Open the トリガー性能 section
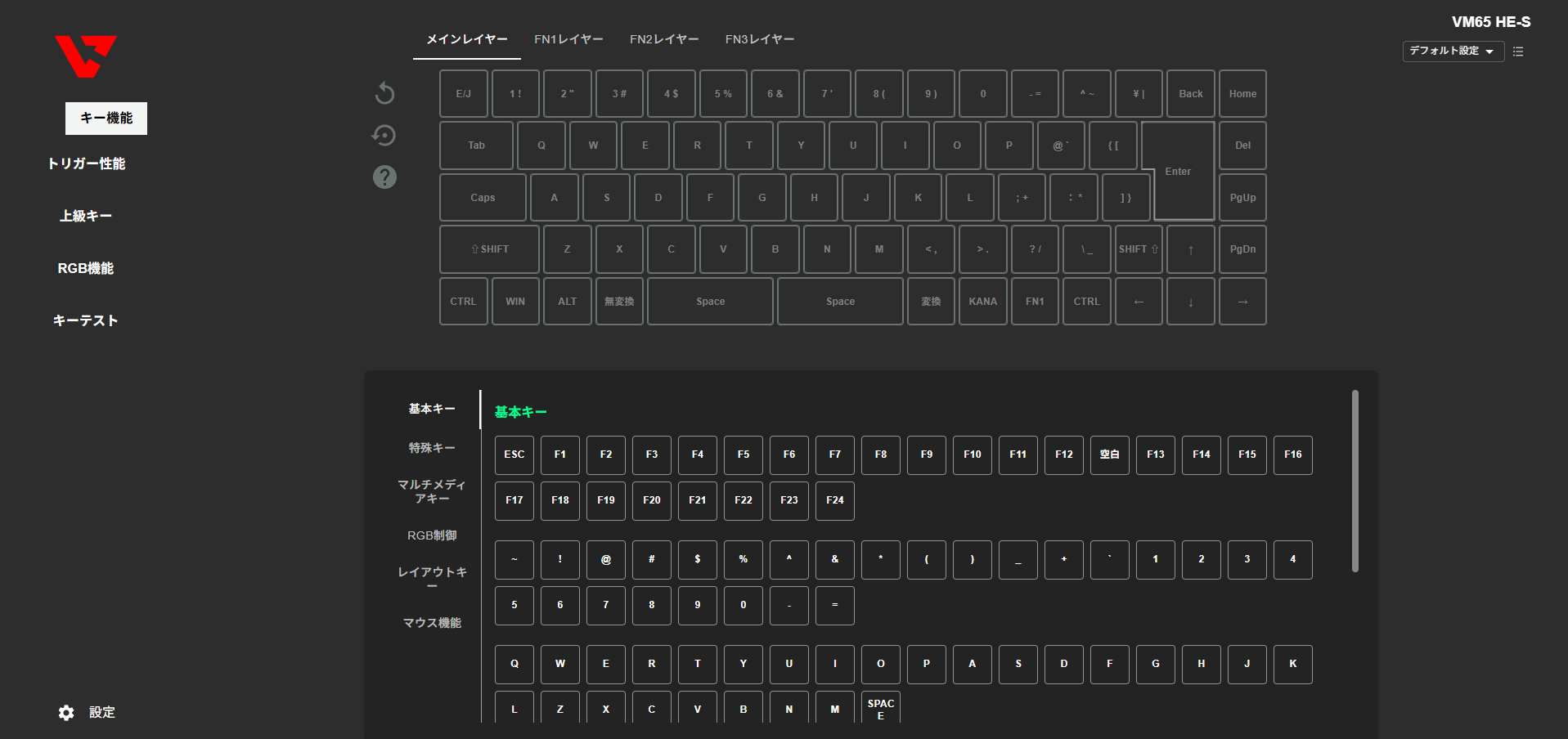 (x=86, y=163)
